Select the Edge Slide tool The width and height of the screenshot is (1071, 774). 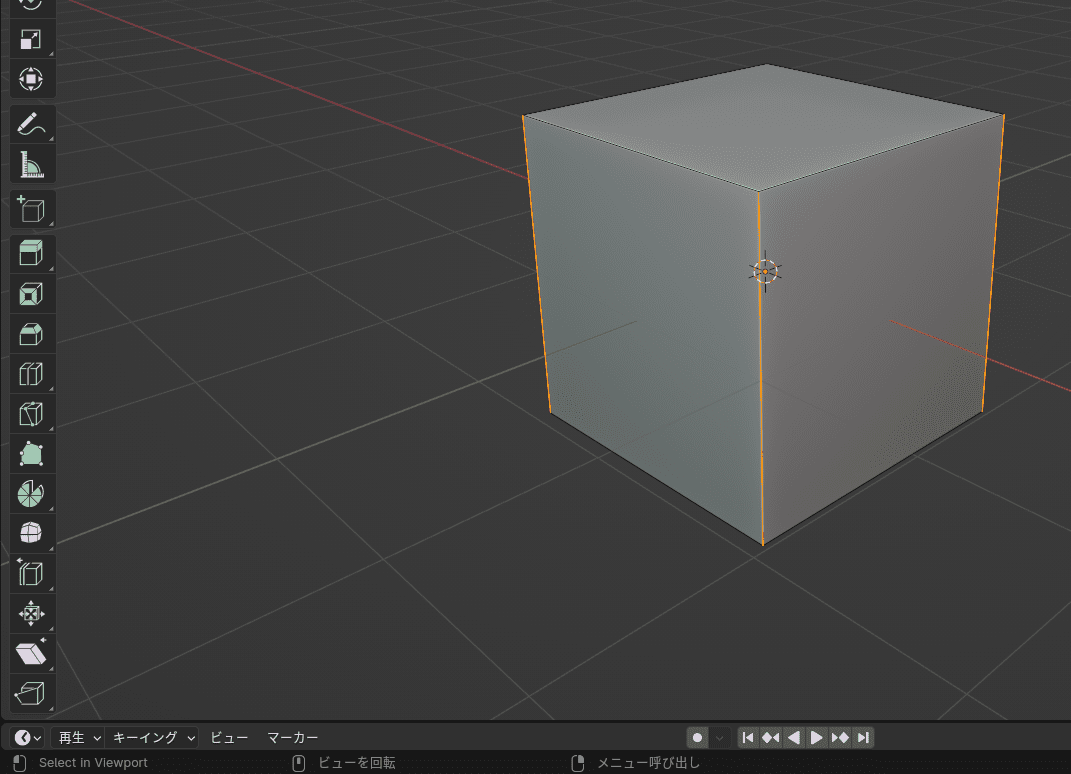pyautogui.click(x=31, y=573)
